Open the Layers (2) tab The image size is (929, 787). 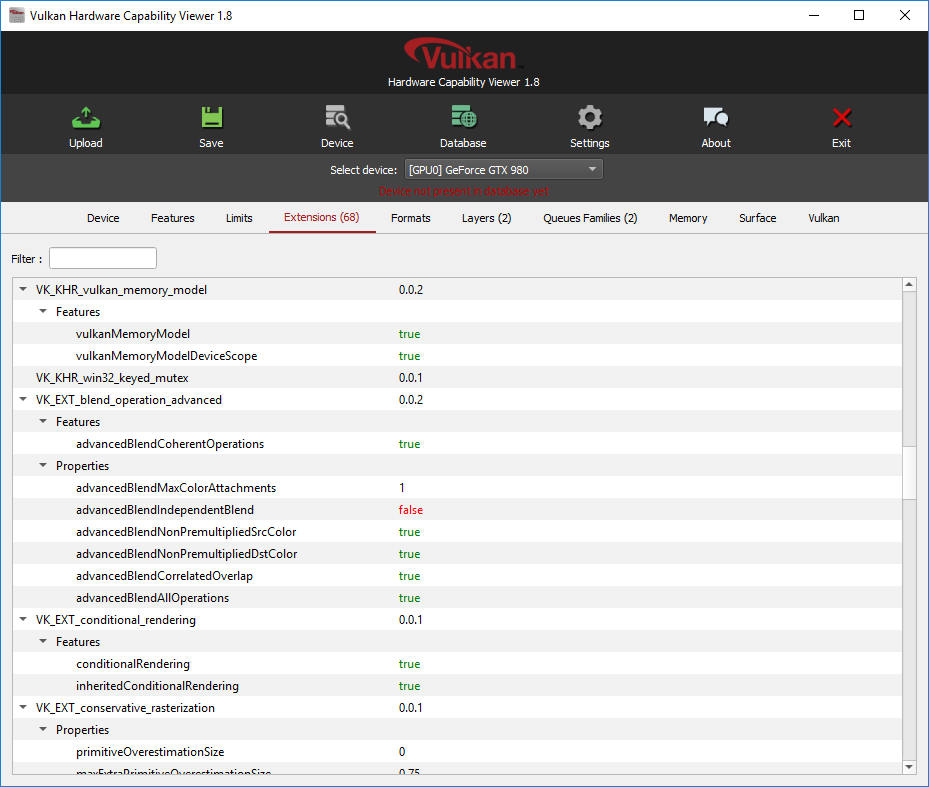(486, 218)
